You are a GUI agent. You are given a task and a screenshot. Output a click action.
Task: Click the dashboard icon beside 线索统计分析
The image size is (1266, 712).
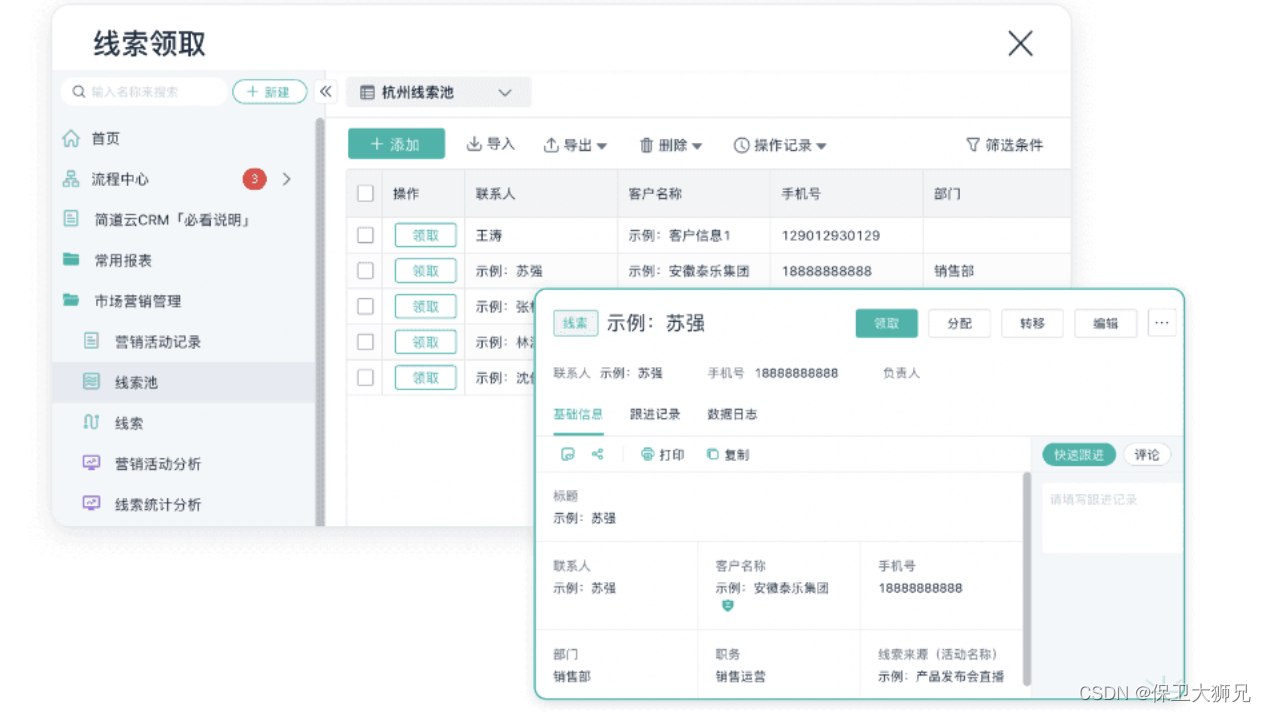coord(91,504)
